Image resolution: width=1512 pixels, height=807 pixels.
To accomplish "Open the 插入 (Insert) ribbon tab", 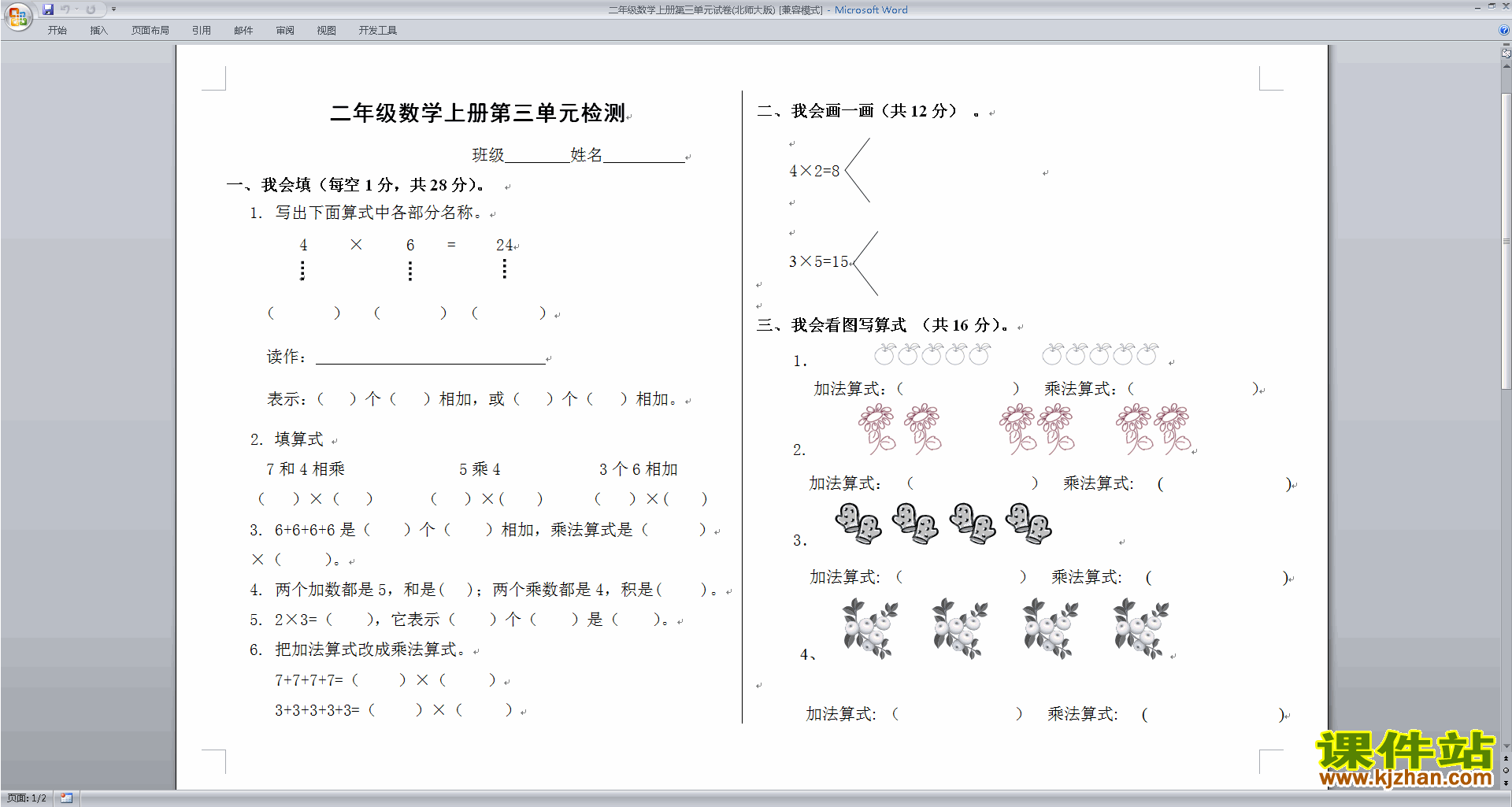I will (98, 31).
